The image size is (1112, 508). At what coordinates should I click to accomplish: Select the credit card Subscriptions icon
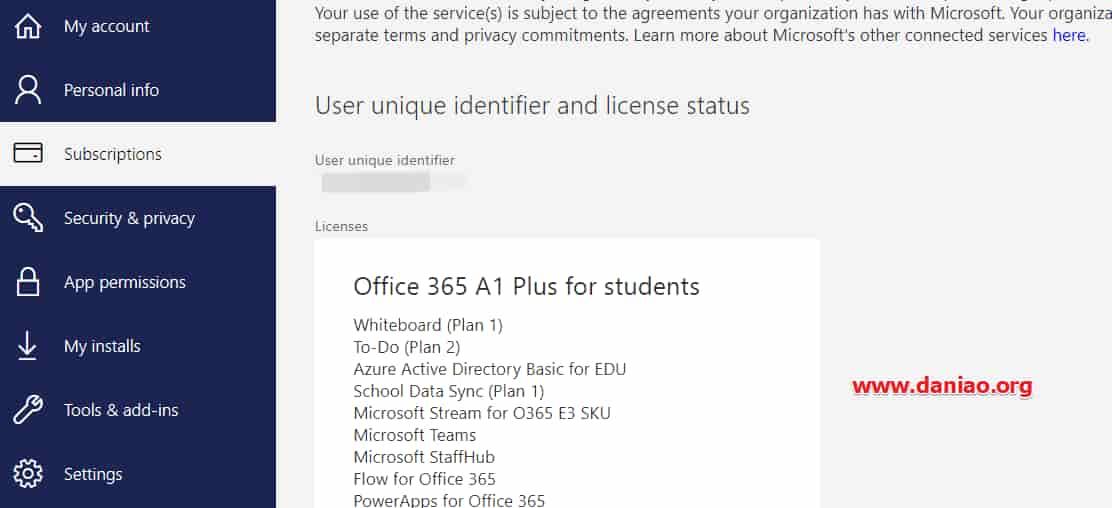tap(28, 153)
